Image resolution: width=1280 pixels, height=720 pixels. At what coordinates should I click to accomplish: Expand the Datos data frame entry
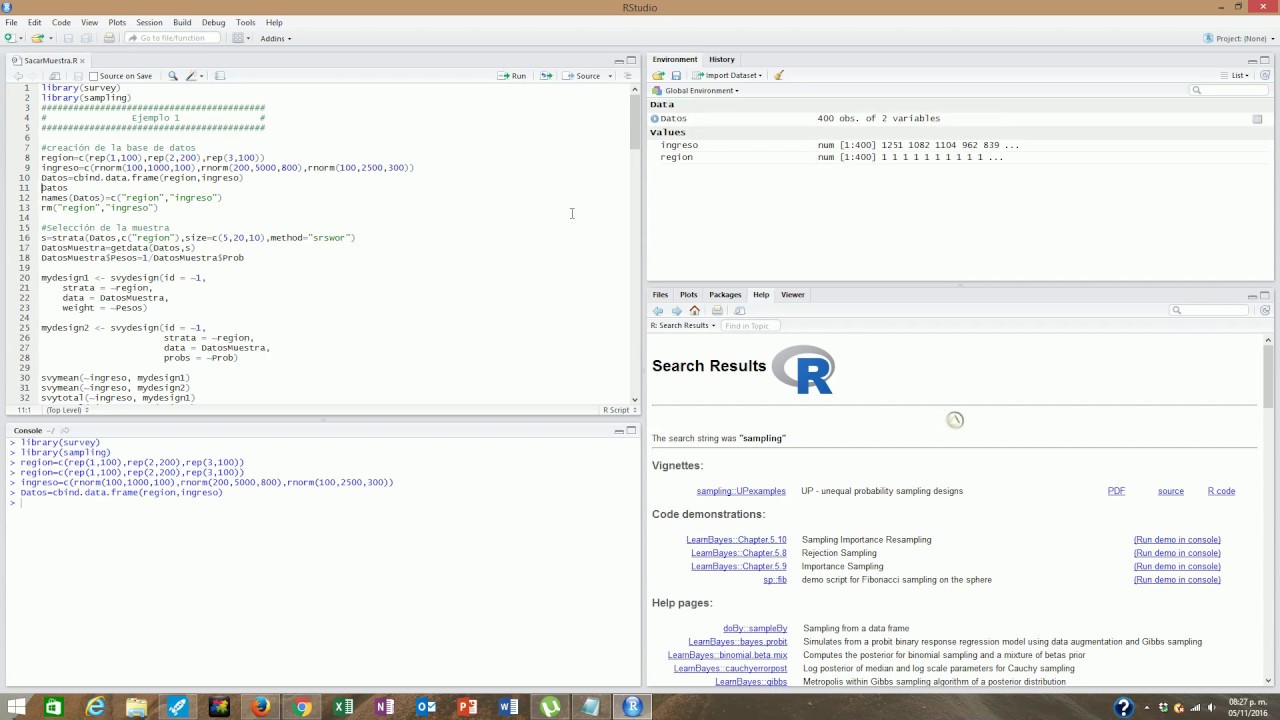pos(655,119)
